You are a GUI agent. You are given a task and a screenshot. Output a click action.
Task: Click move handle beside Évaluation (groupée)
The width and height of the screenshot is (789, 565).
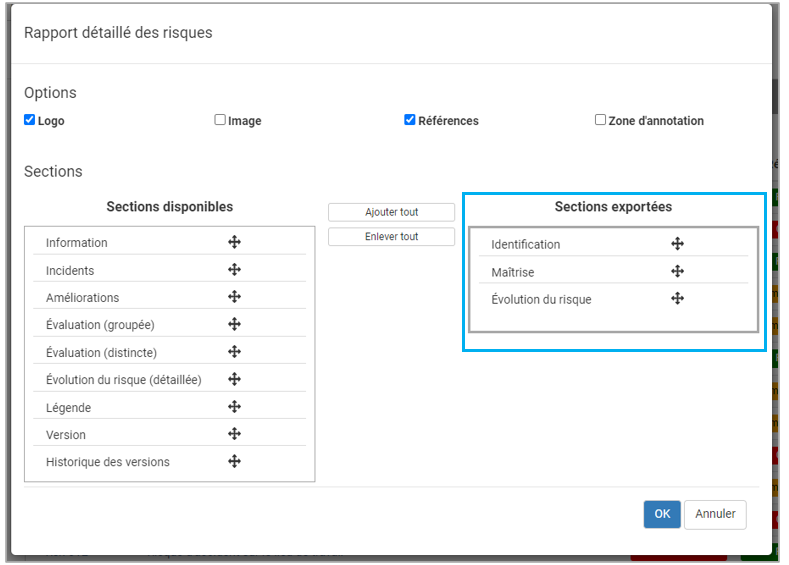[234, 324]
